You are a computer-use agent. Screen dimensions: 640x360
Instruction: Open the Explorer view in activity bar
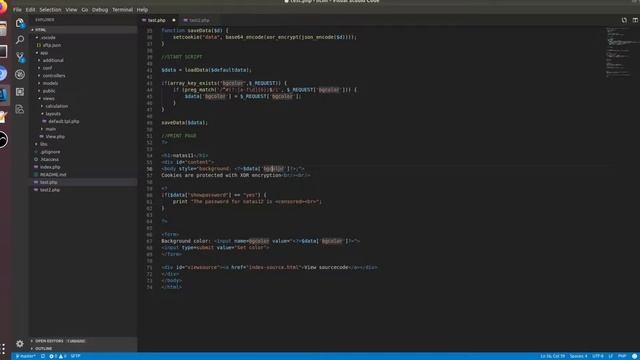point(20,23)
